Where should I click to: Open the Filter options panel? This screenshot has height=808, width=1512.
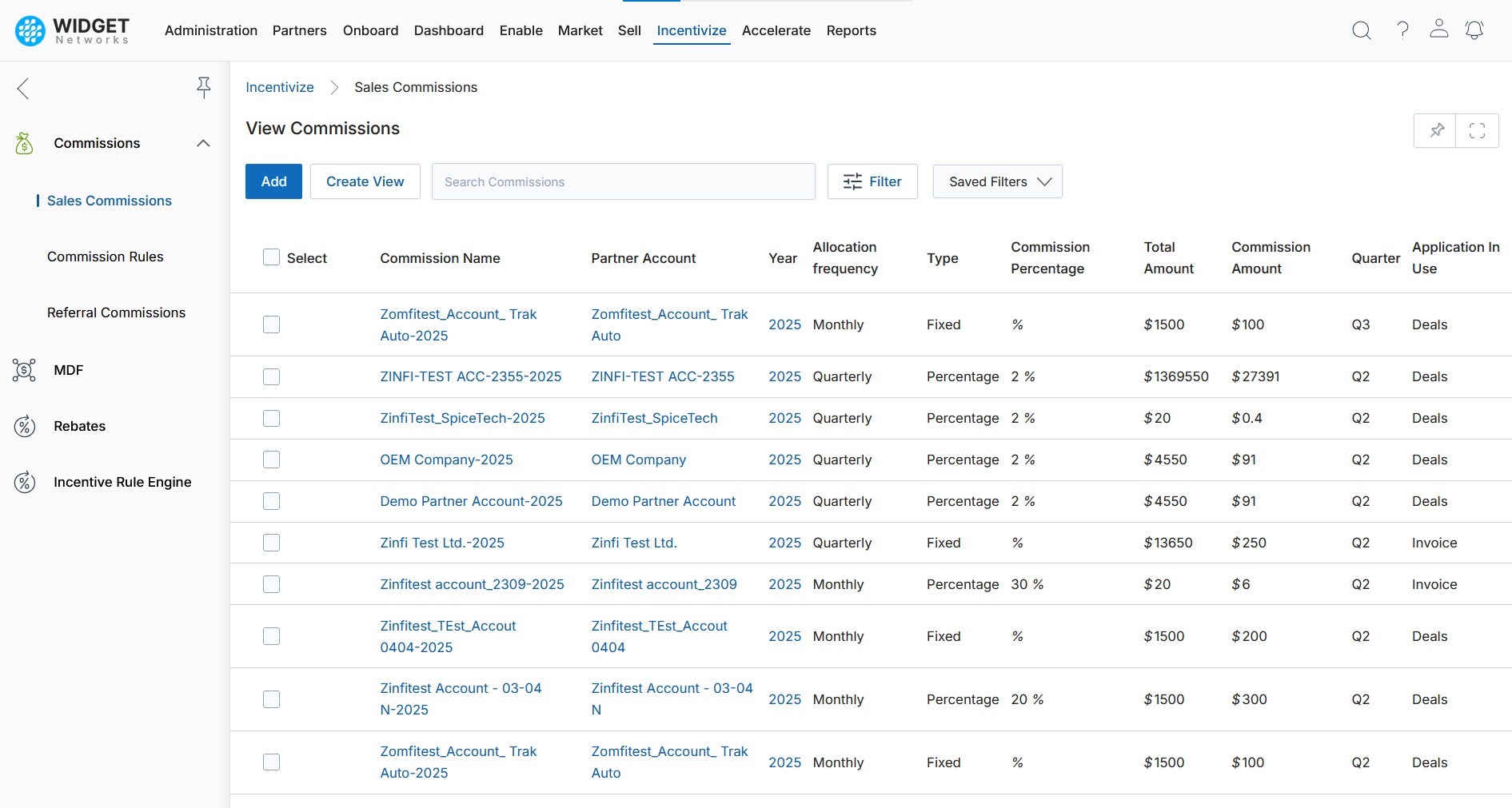872,181
